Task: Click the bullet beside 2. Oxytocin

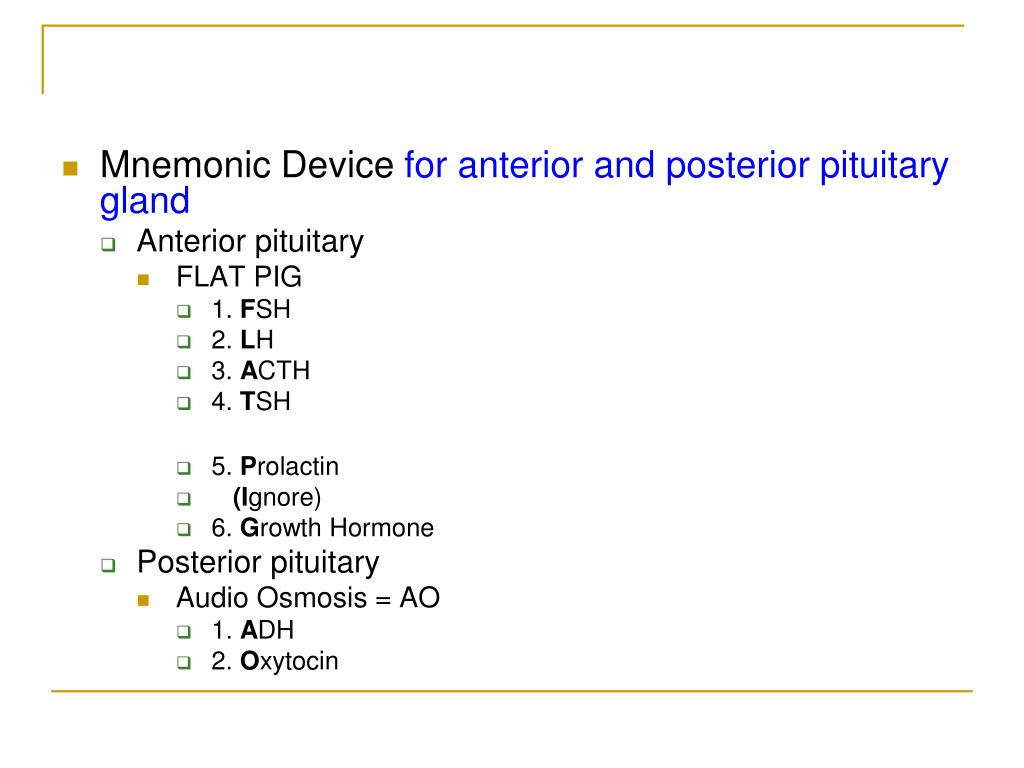Action: [184, 663]
